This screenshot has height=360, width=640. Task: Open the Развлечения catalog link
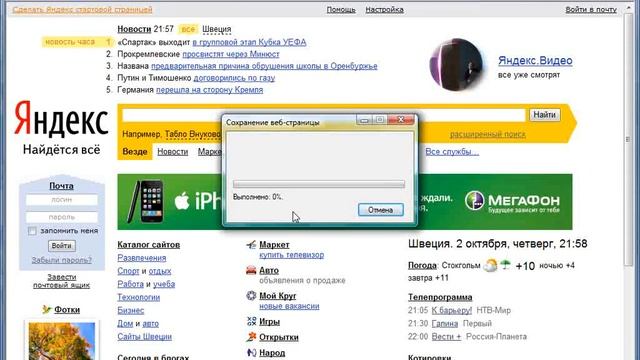[142, 258]
